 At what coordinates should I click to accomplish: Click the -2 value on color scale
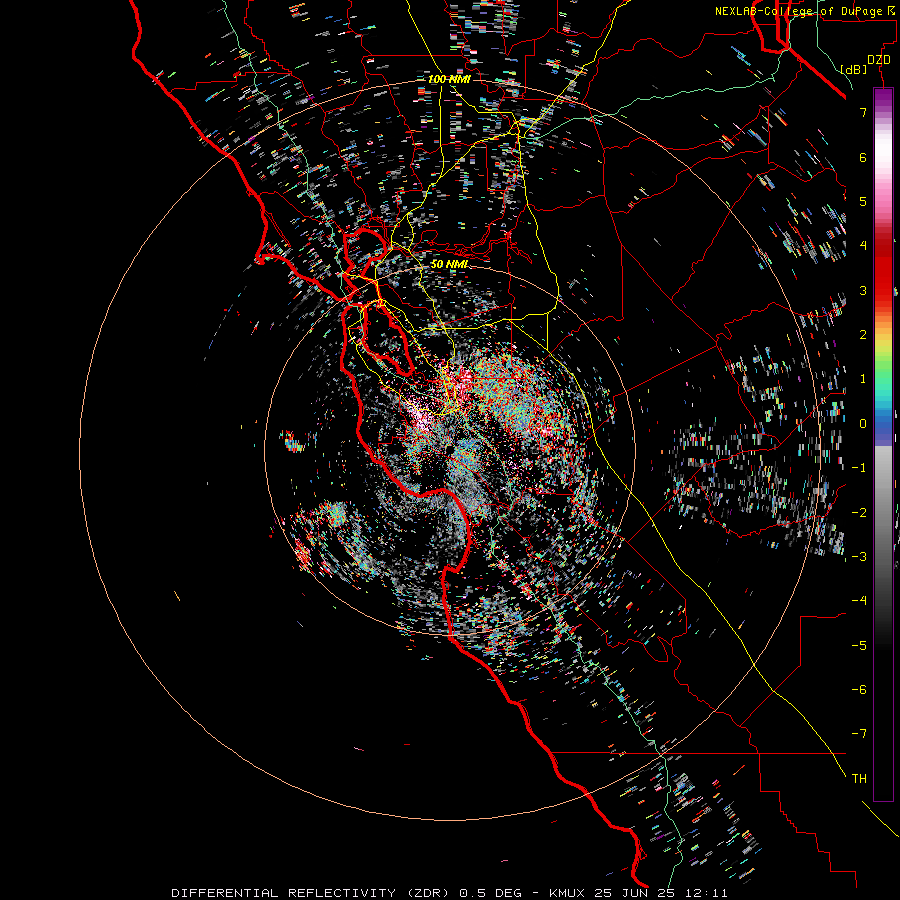(x=859, y=513)
